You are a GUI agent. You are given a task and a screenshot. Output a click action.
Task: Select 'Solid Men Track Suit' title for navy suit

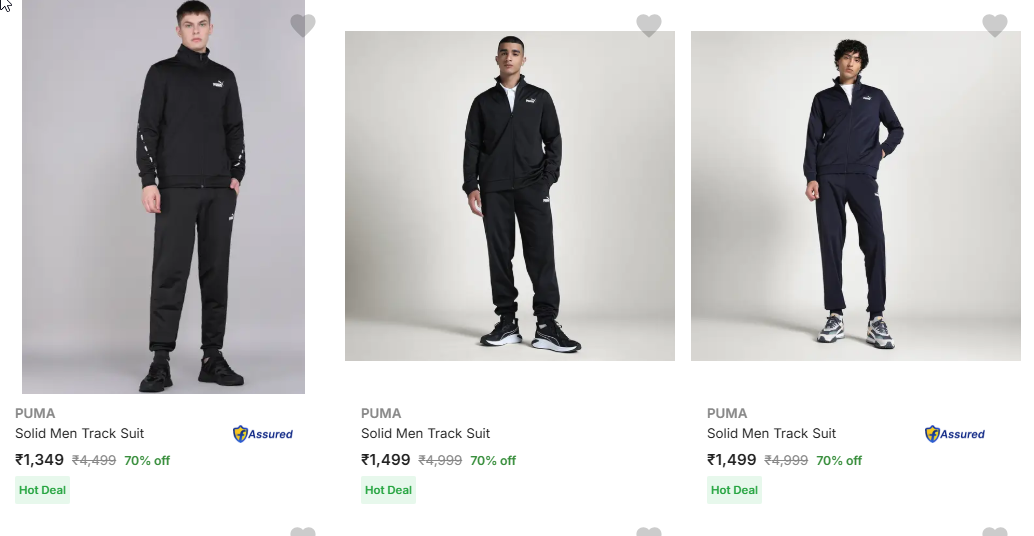(x=772, y=433)
